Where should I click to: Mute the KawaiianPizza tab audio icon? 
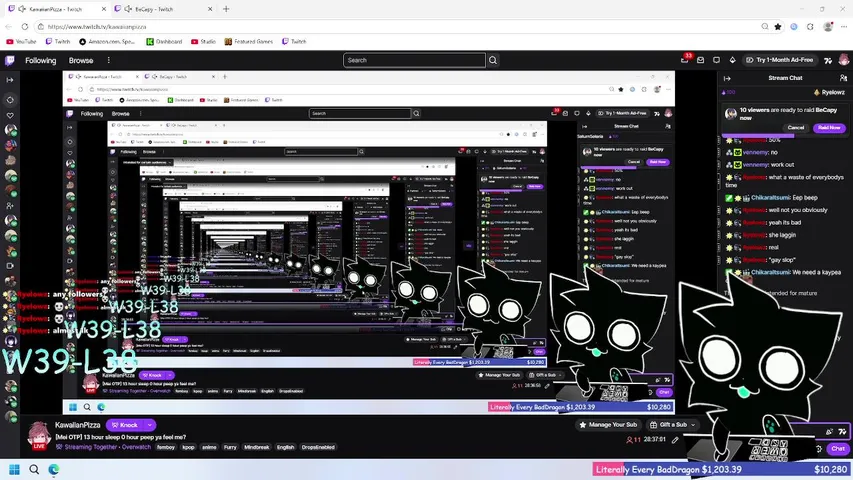22,9
